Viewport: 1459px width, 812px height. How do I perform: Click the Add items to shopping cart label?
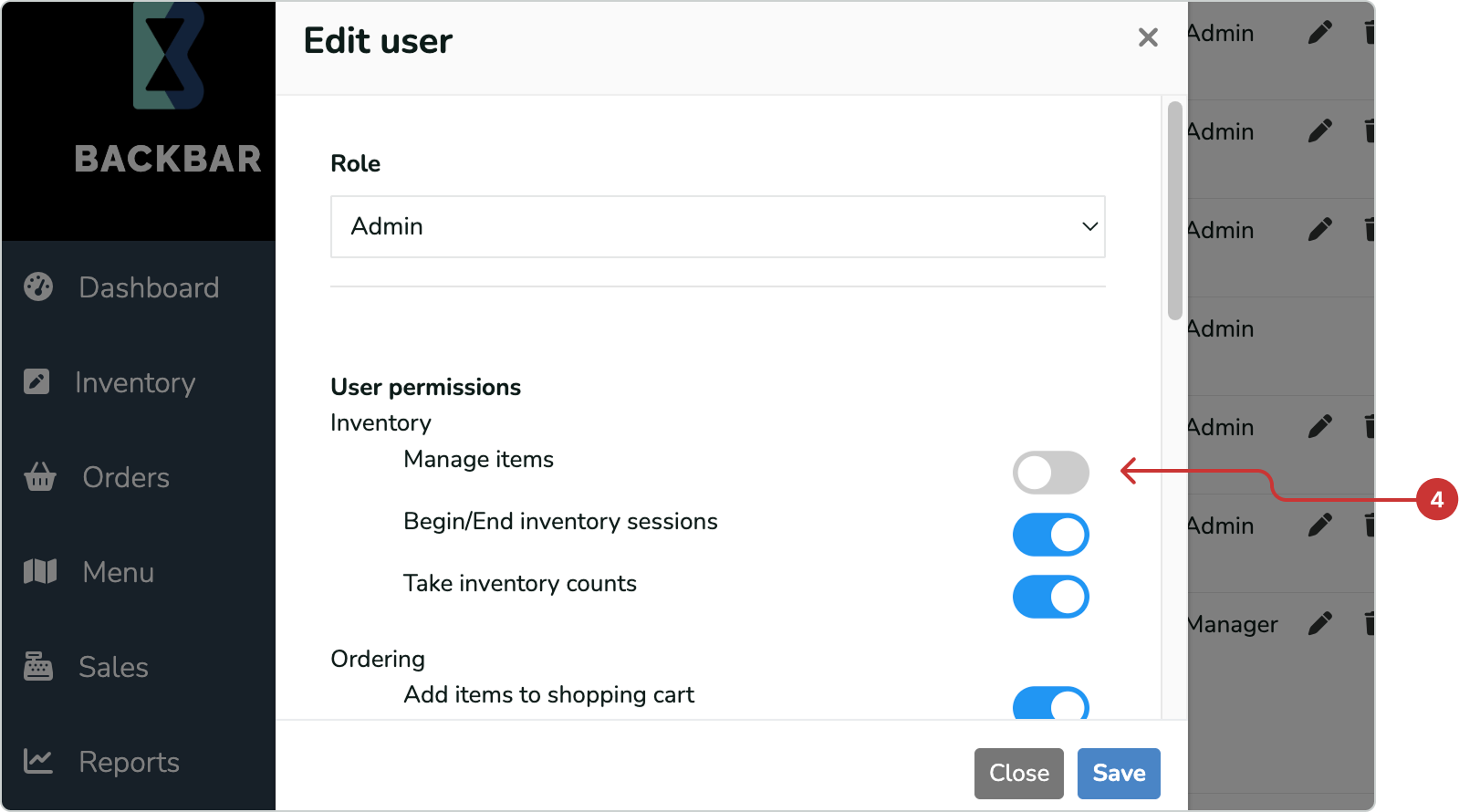(x=549, y=695)
